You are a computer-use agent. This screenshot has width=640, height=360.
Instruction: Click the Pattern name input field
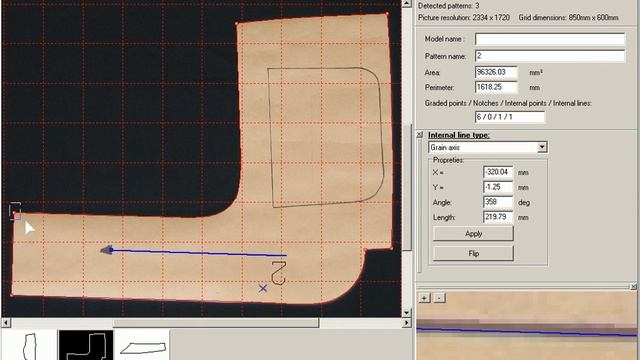coord(550,56)
